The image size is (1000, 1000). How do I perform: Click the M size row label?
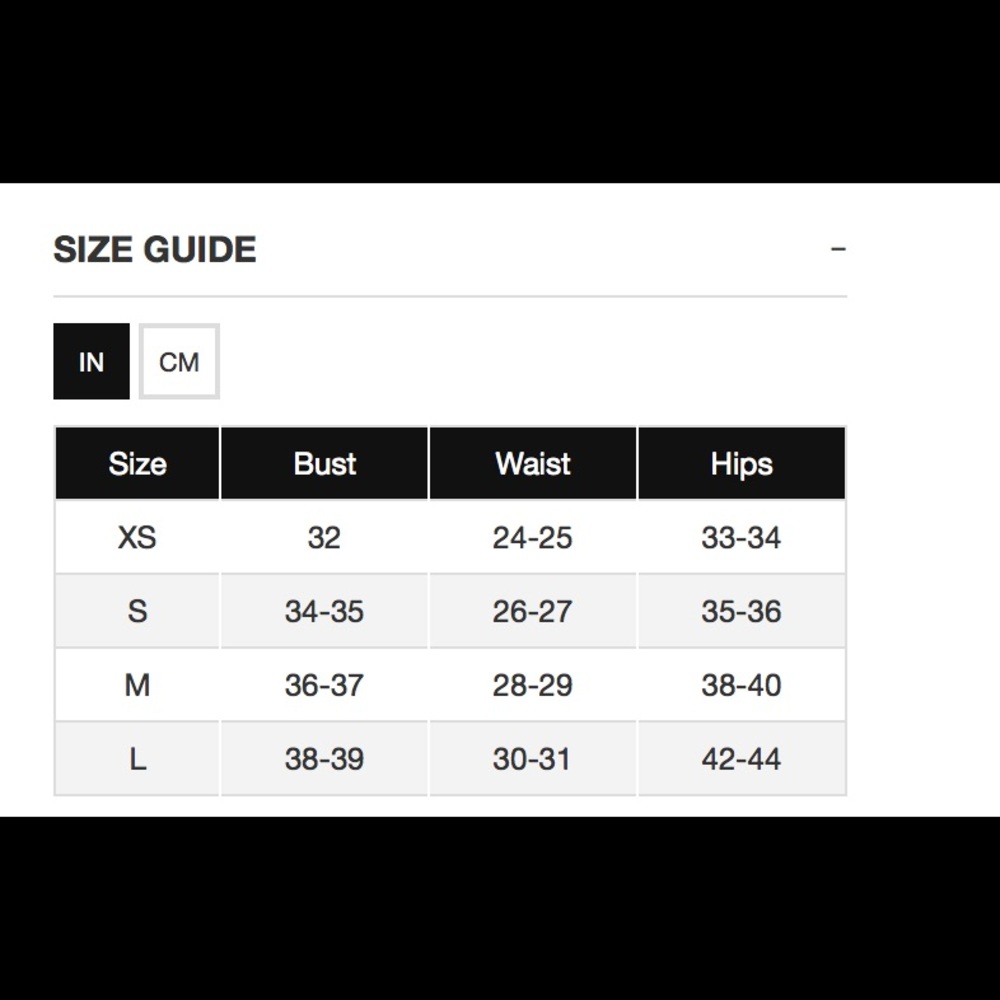coord(137,685)
